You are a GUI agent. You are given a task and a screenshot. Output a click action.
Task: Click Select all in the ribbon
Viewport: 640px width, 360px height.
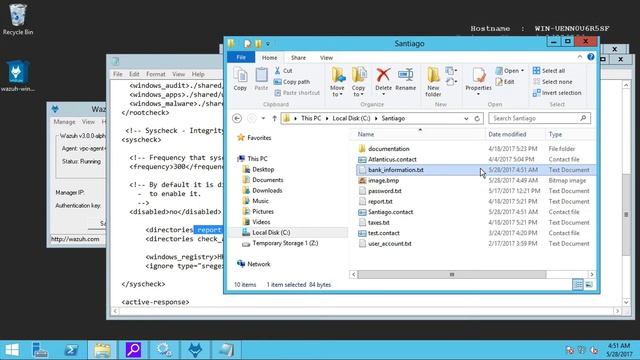click(549, 71)
